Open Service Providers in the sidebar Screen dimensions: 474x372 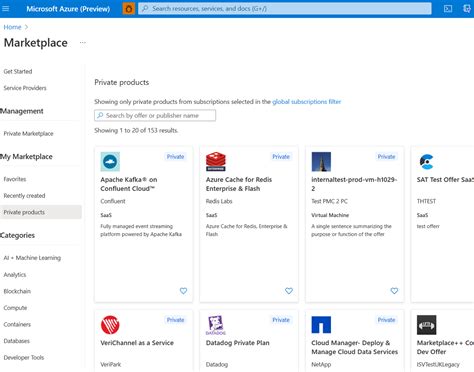point(25,88)
